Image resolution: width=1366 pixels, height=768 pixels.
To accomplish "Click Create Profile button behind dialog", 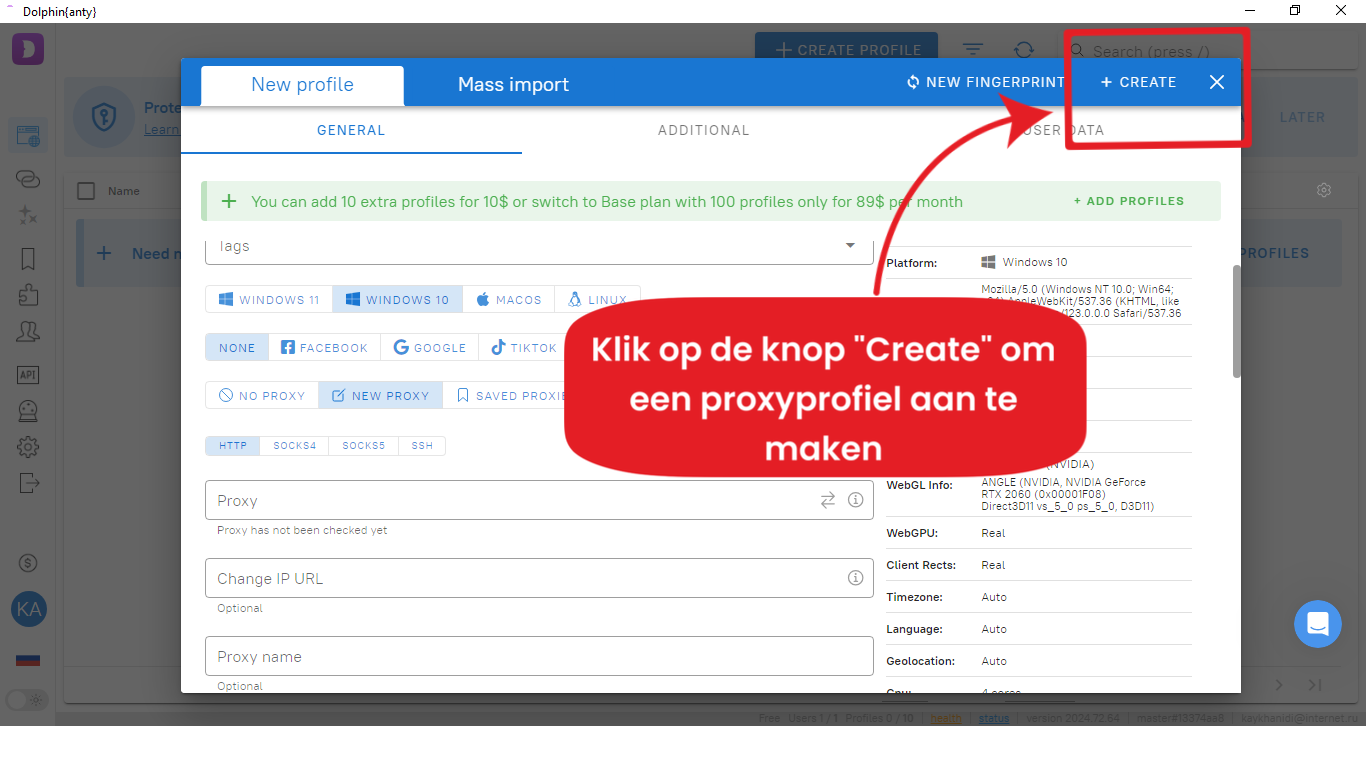I will click(x=847, y=49).
